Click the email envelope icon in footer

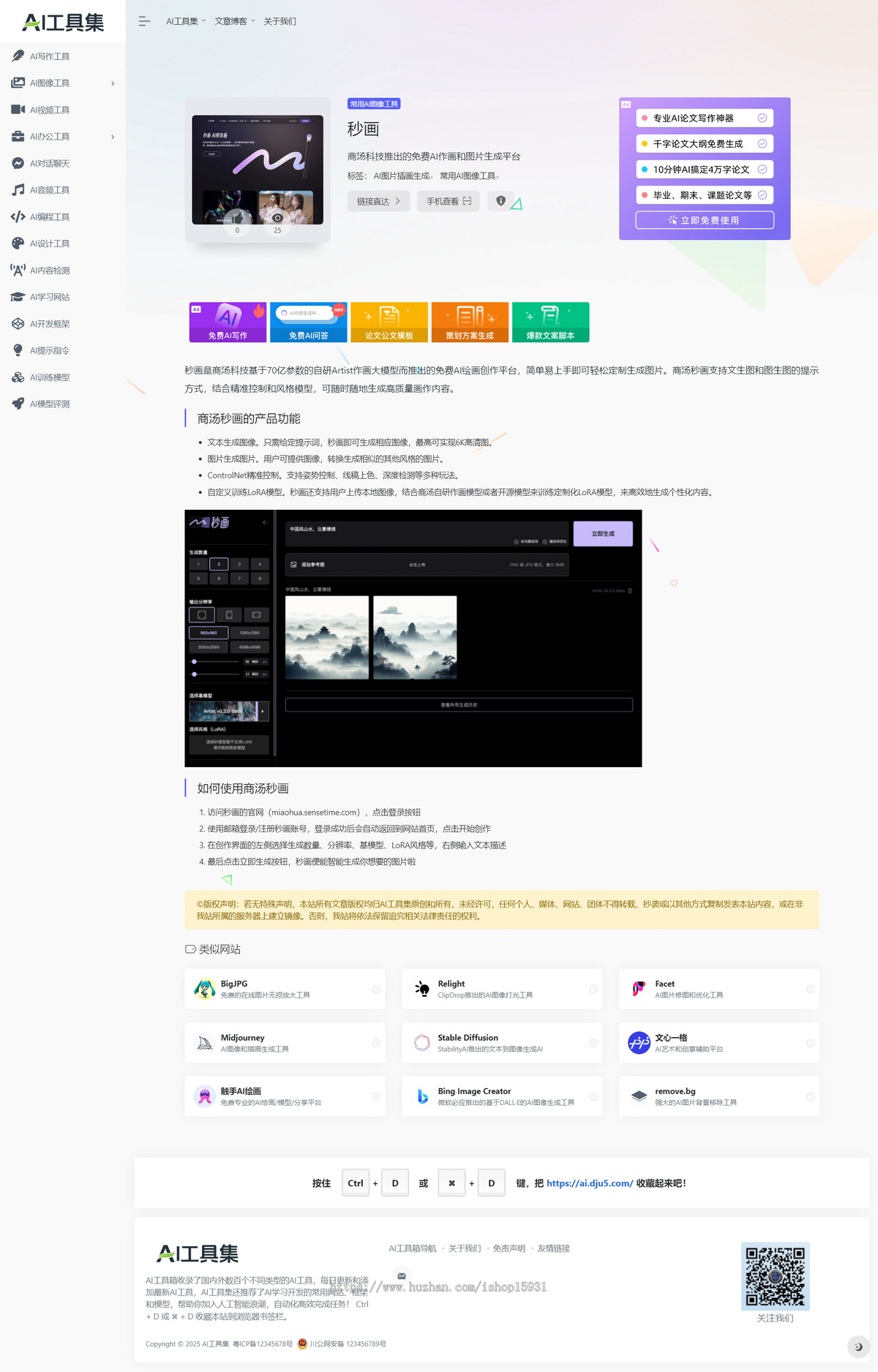pyautogui.click(x=402, y=1275)
